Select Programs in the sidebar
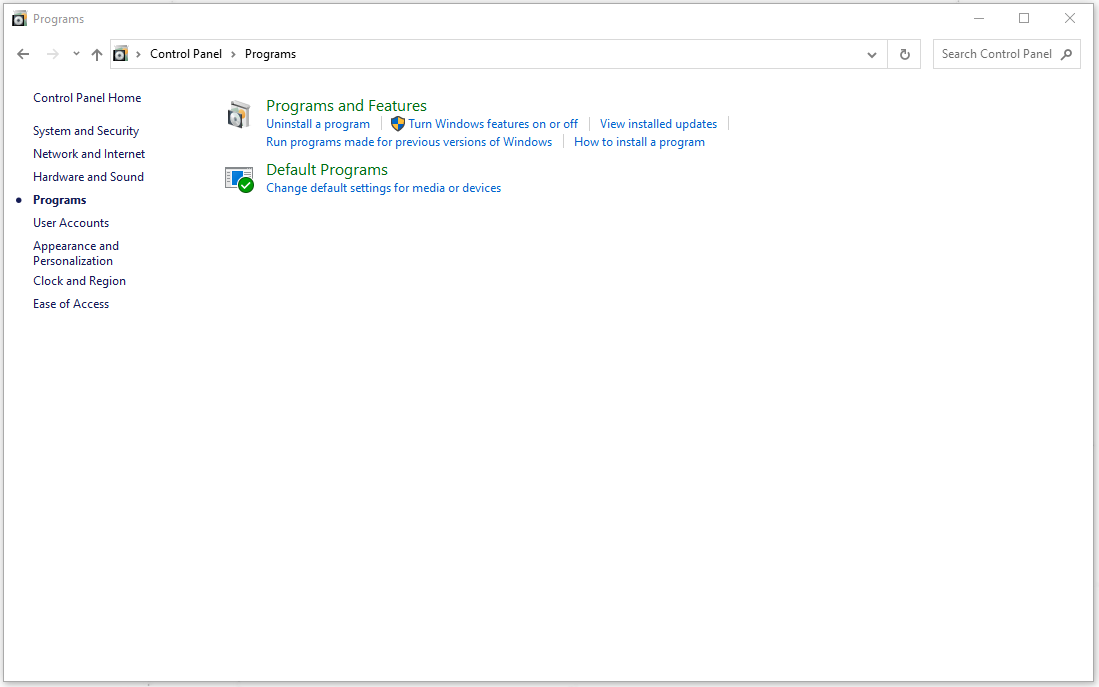Image resolution: width=1099 pixels, height=687 pixels. [x=60, y=200]
